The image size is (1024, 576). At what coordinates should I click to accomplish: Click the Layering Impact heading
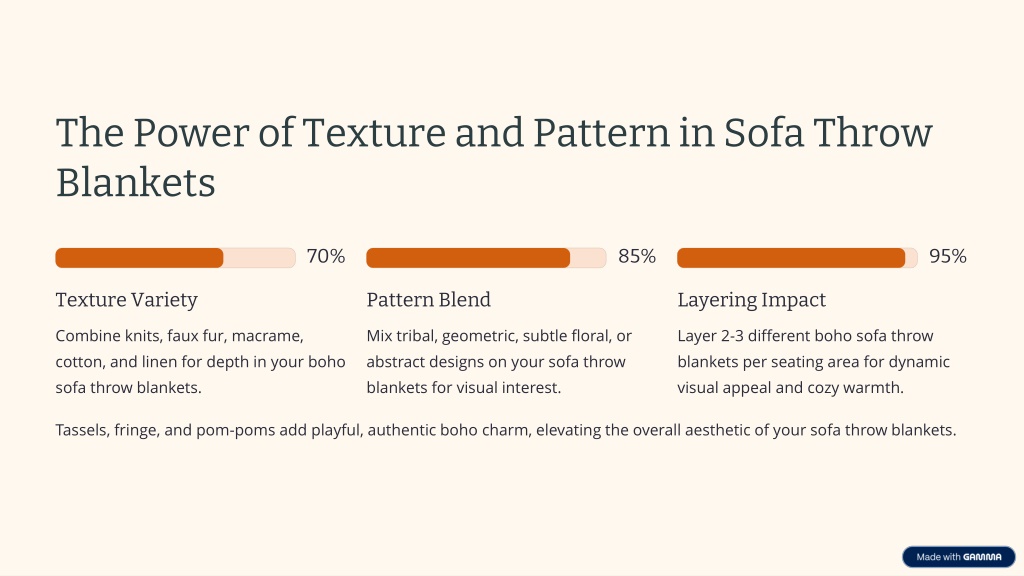coord(751,300)
